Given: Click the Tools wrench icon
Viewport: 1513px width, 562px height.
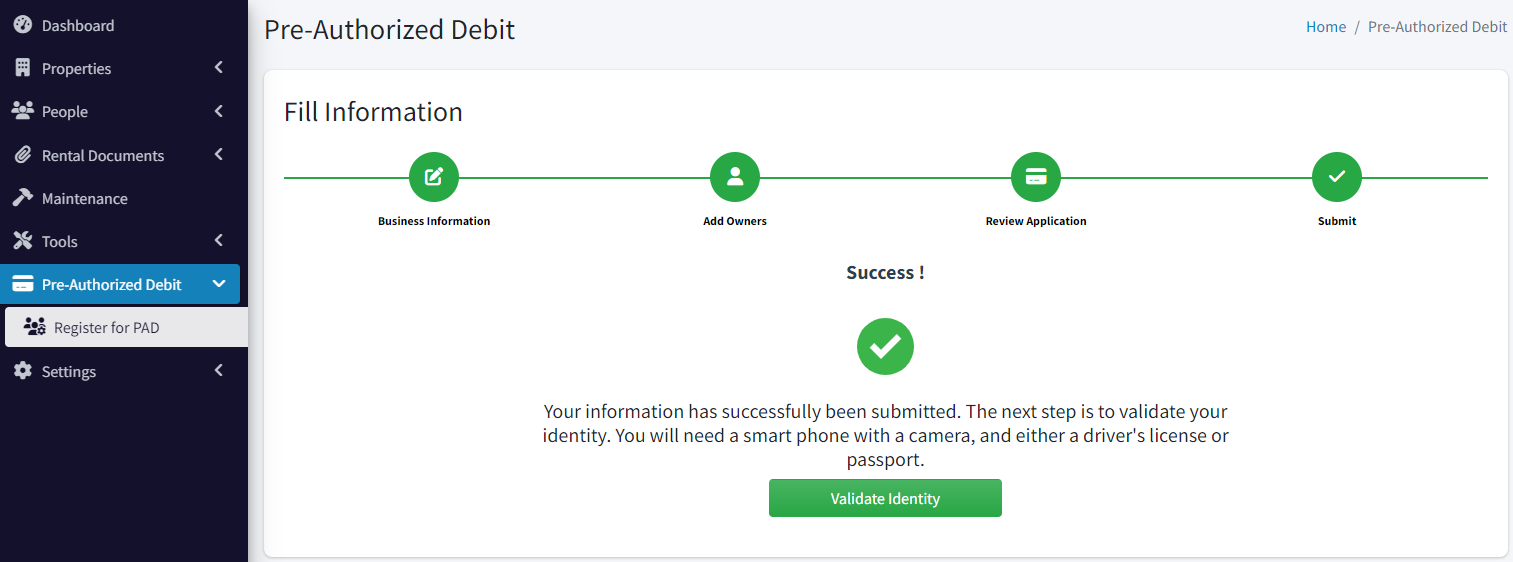Looking at the screenshot, I should click(x=22, y=241).
